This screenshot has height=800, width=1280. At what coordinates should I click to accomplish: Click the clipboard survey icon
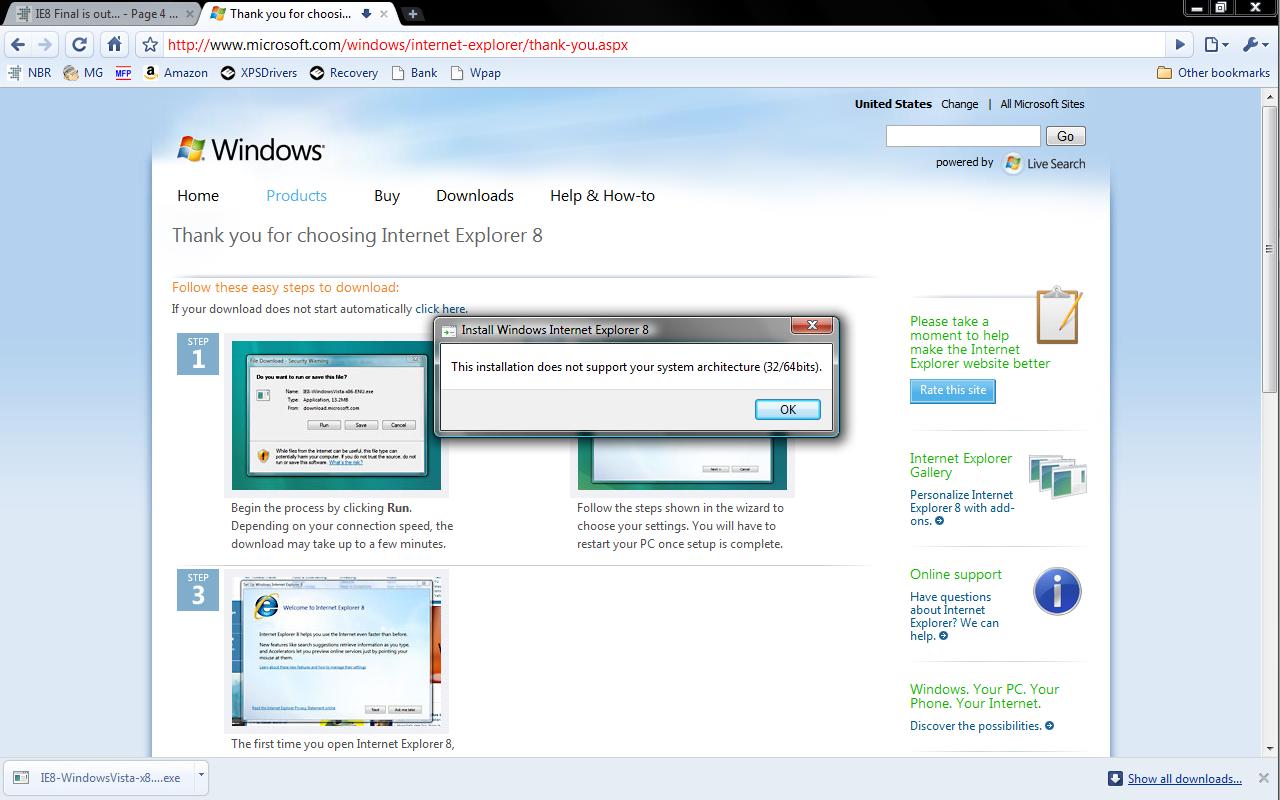[x=1059, y=315]
